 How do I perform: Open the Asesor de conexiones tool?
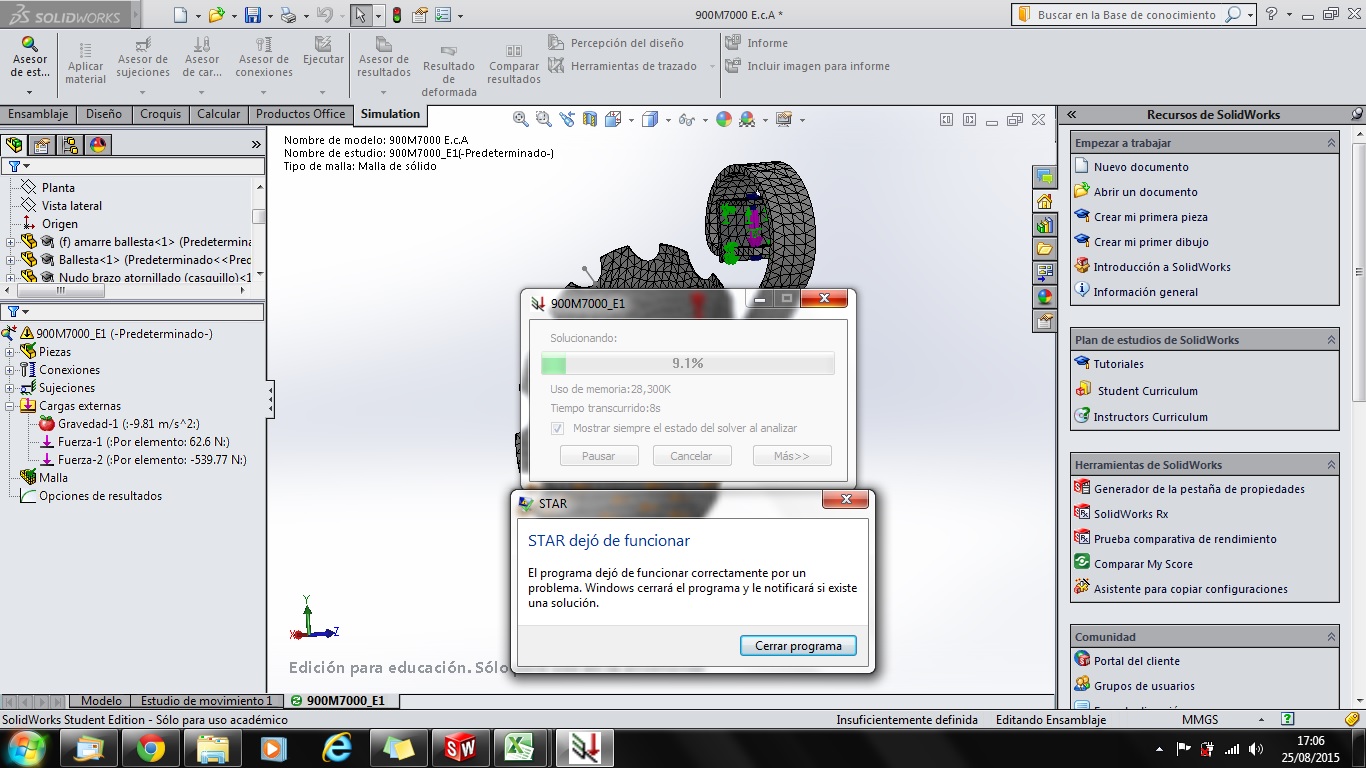point(264,59)
